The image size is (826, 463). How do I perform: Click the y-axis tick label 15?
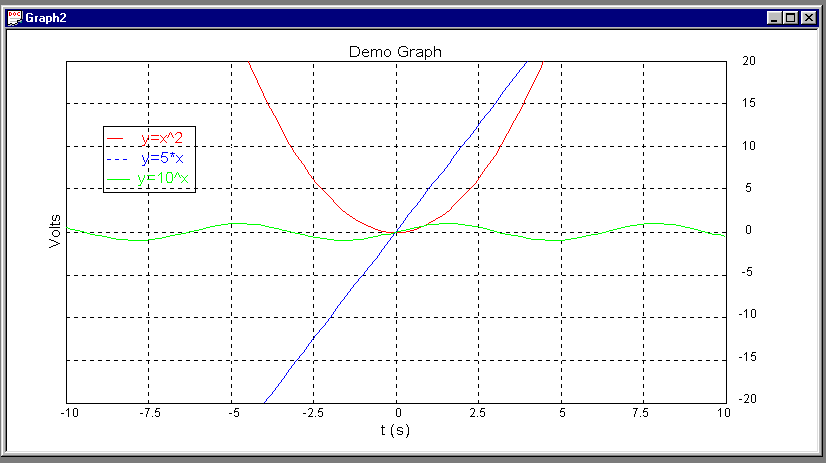click(749, 103)
